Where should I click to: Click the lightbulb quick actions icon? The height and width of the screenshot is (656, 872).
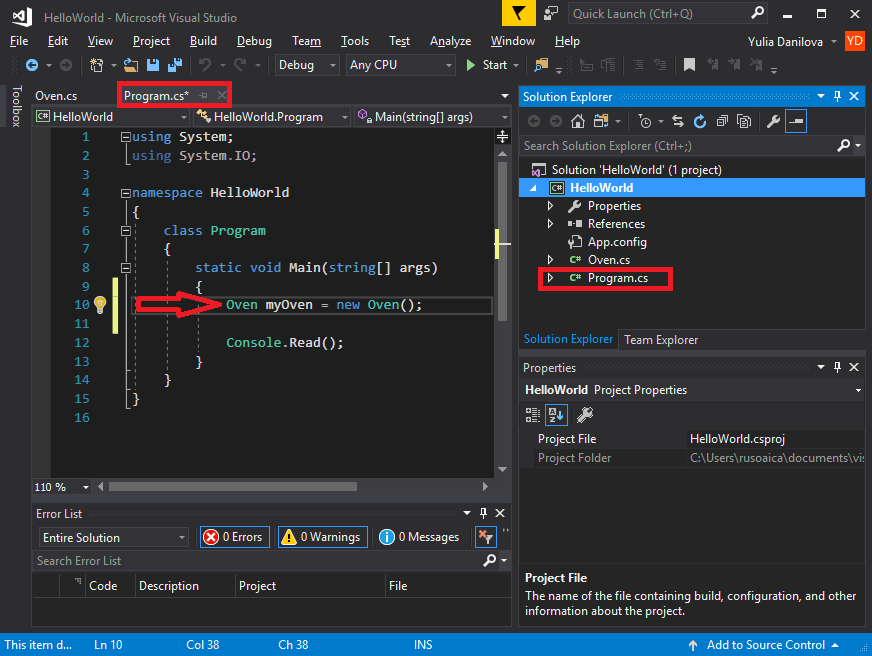tap(100, 305)
